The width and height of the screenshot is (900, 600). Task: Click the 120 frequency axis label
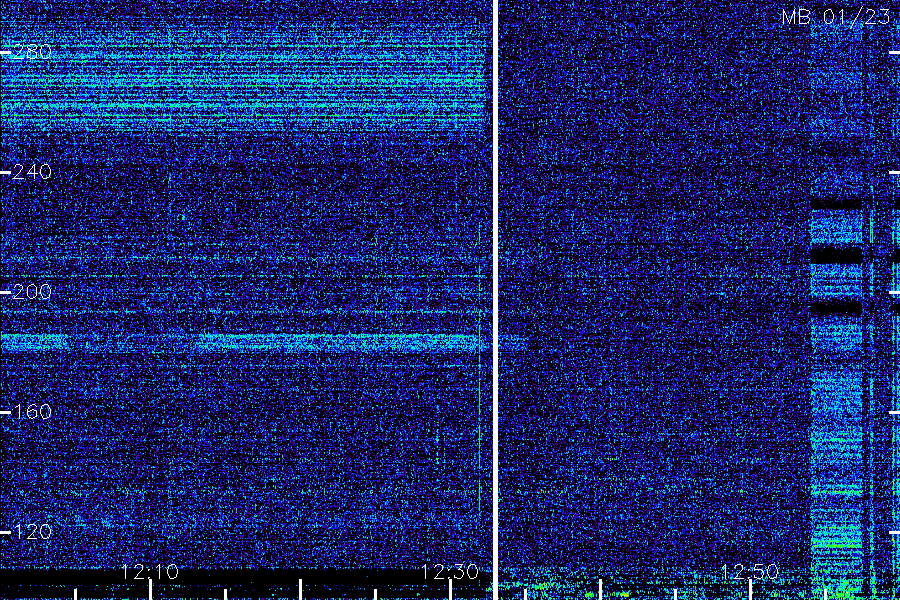(32, 532)
